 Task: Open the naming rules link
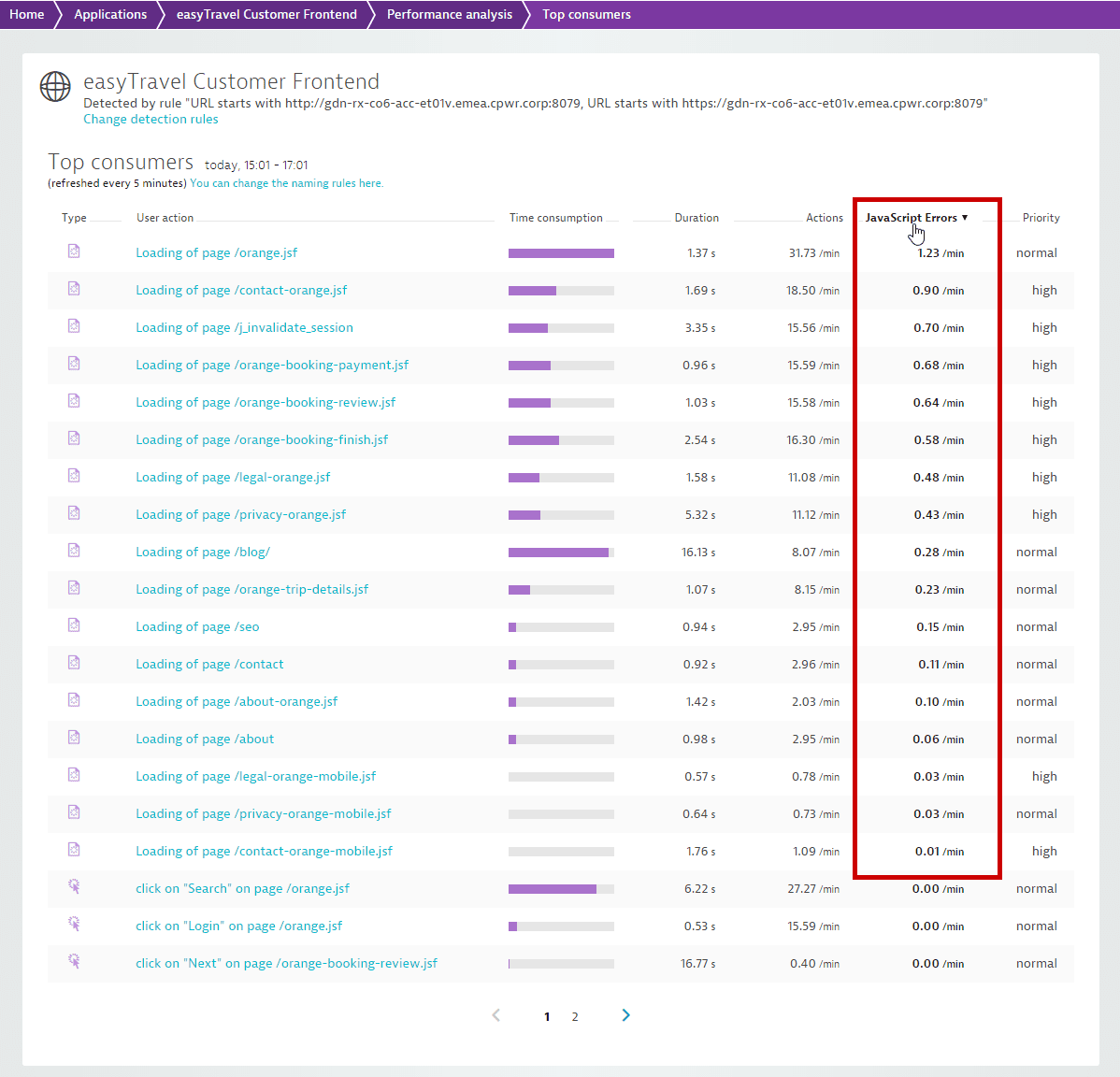tap(286, 183)
